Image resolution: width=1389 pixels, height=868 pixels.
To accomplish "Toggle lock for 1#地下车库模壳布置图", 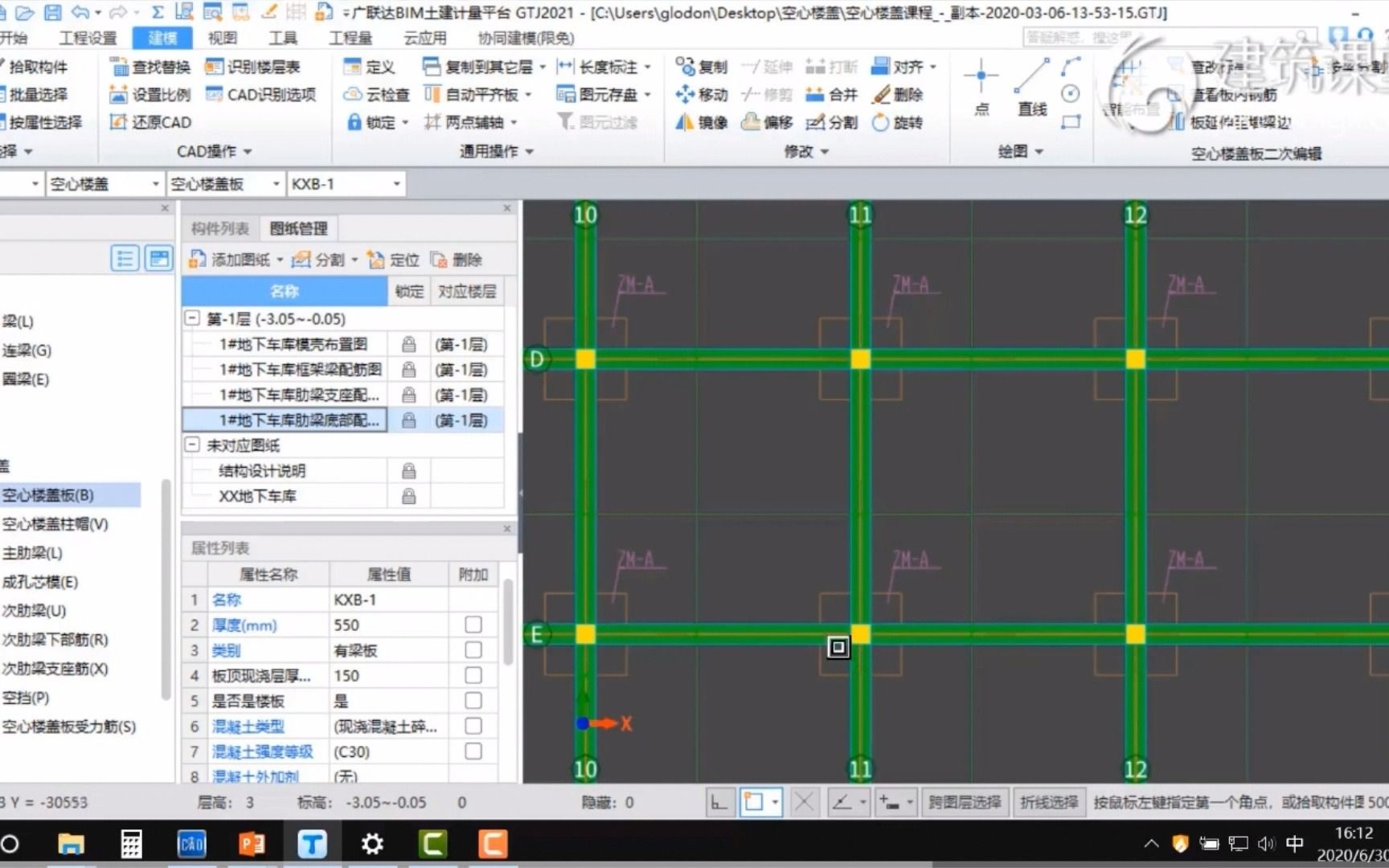I will click(408, 344).
